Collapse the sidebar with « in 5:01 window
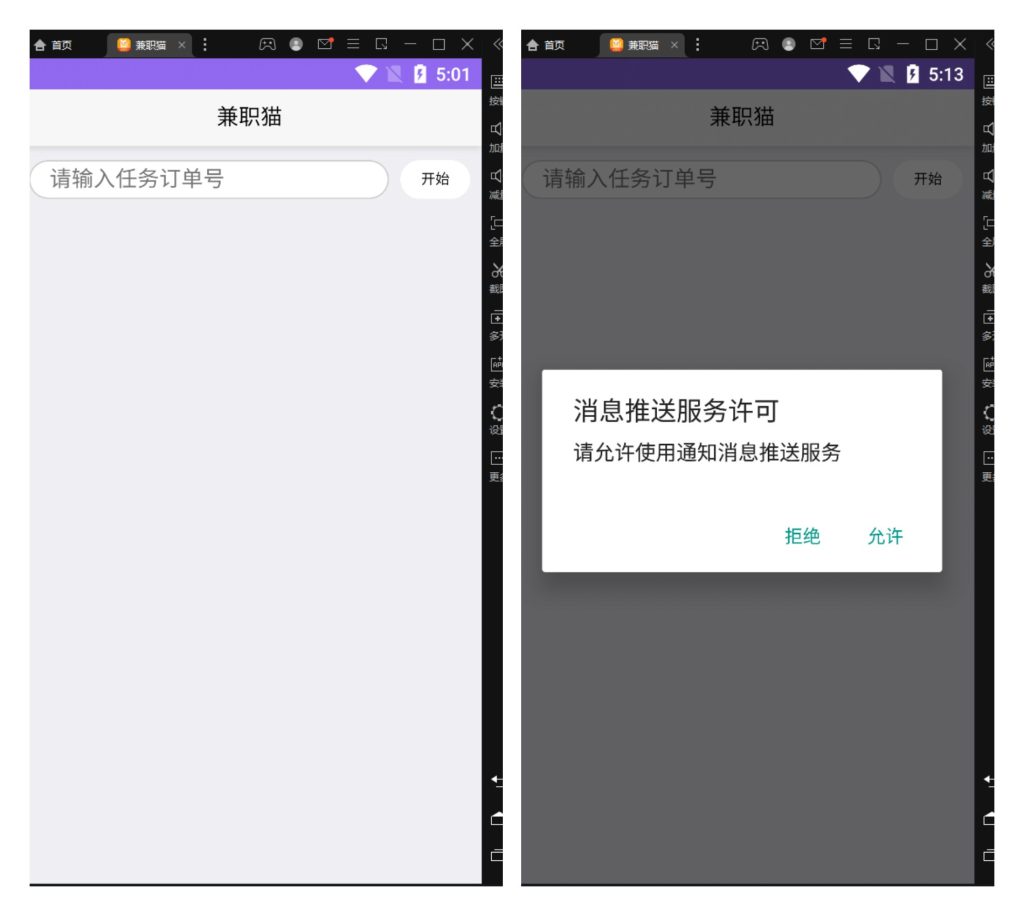The height and width of the screenshot is (916, 1024). (x=498, y=44)
